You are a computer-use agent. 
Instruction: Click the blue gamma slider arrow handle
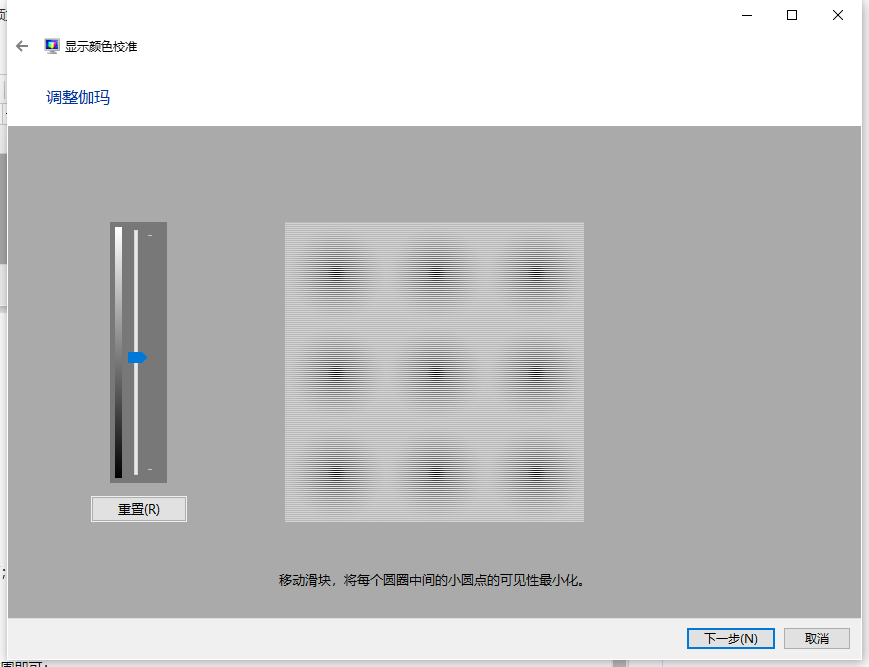[x=139, y=356]
